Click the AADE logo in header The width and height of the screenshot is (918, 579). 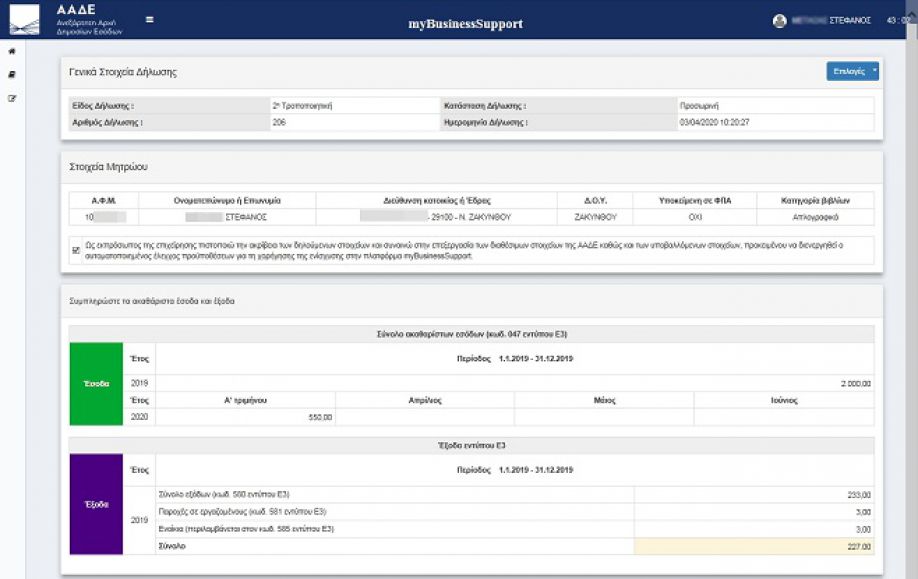click(x=25, y=20)
